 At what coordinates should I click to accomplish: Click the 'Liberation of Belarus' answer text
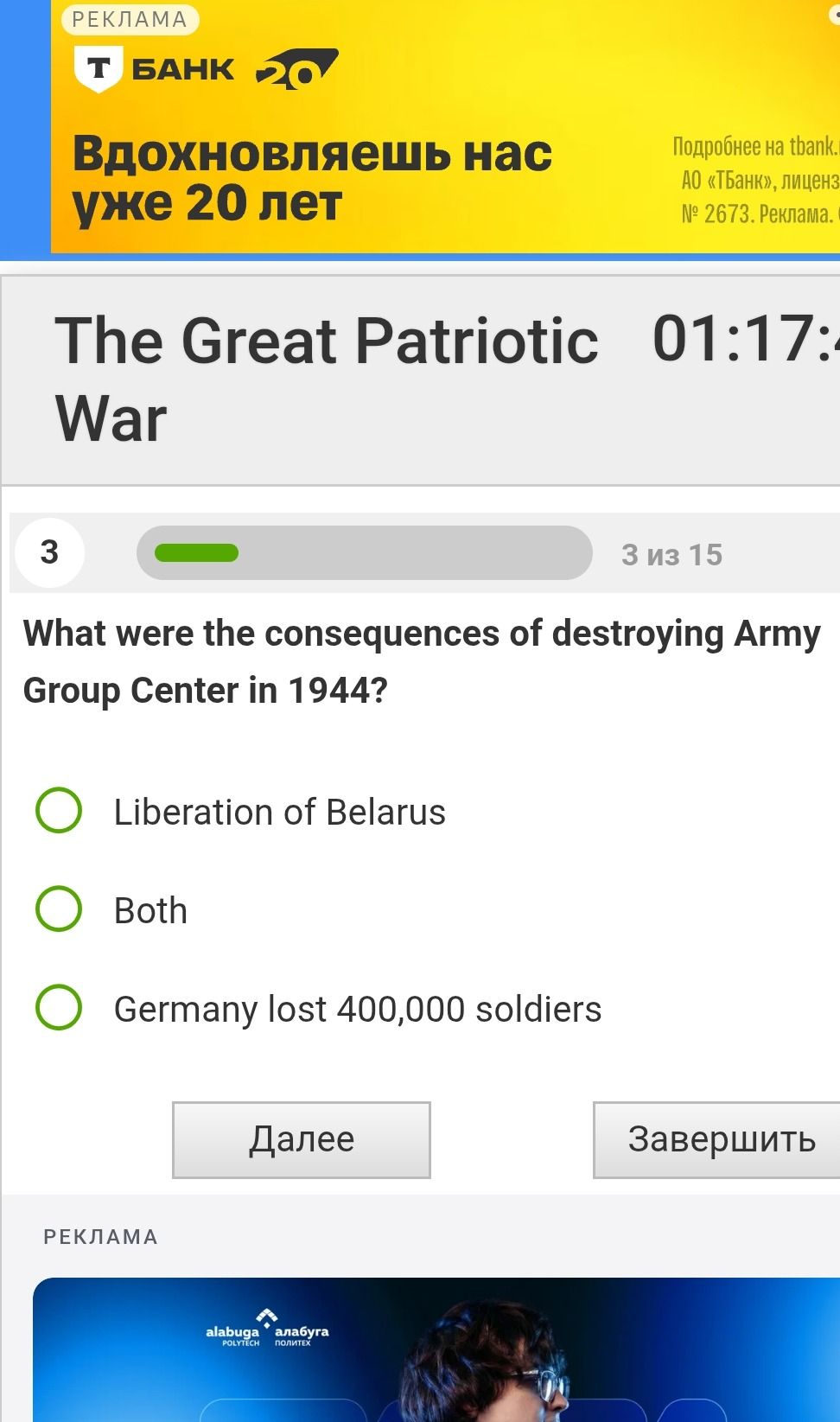pos(280,813)
